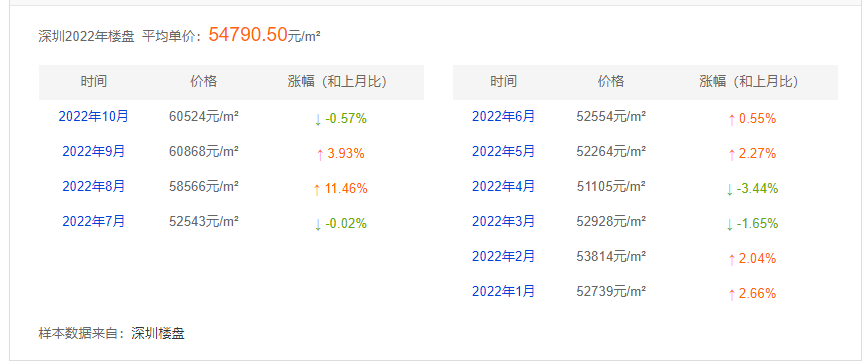The image size is (863, 362).
Task: Click the right table 价格 column header
Action: 611,82
